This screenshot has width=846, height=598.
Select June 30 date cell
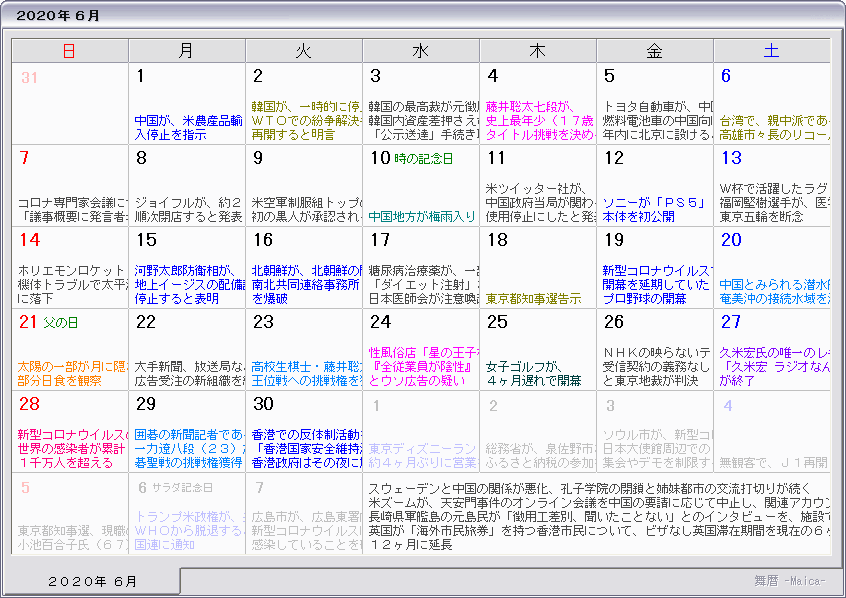pyautogui.click(x=304, y=430)
